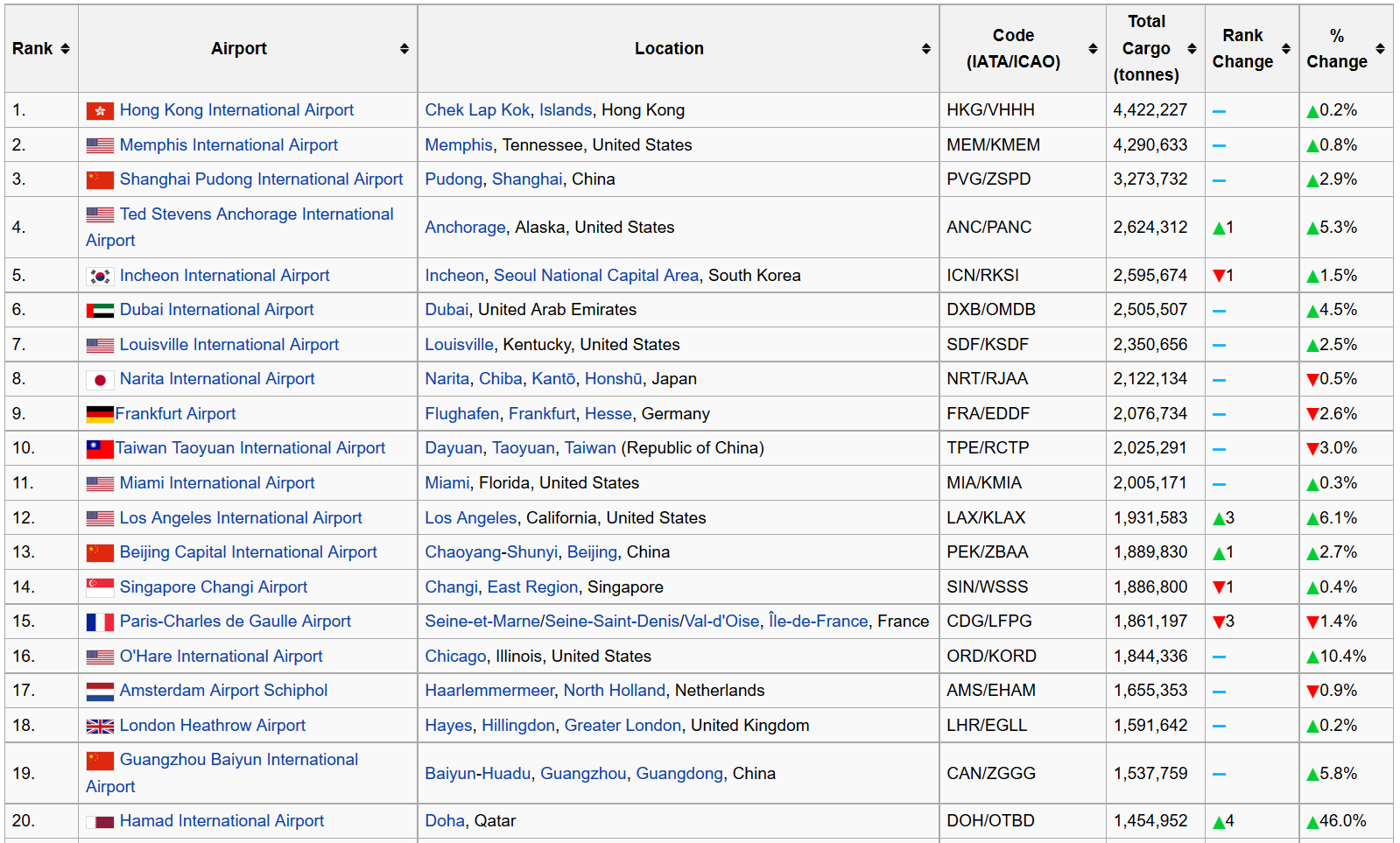
Task: Follow the Chaoyang-Shunyi location link
Action: click(491, 552)
